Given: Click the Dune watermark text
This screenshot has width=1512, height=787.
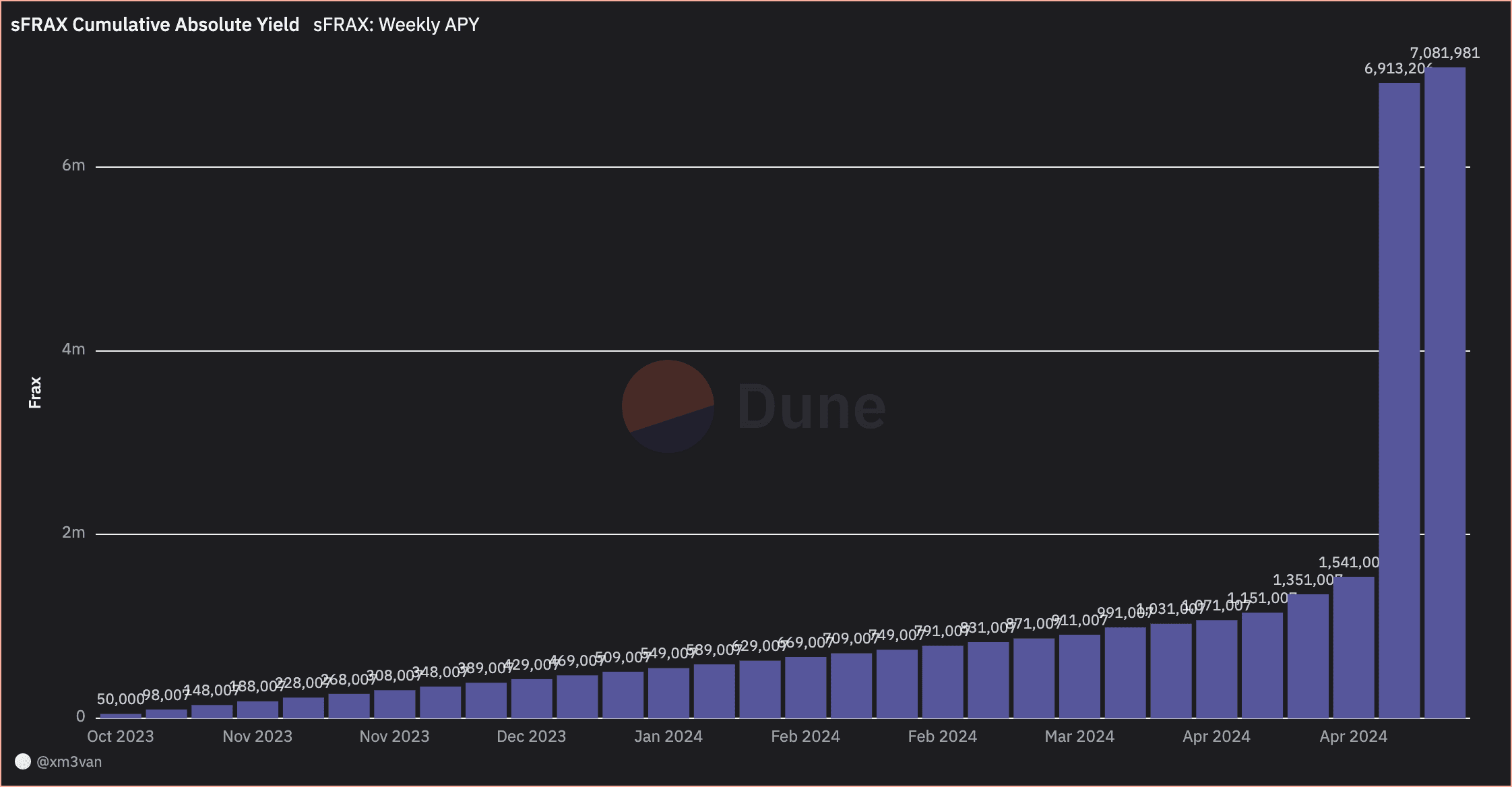Looking at the screenshot, I should (811, 407).
